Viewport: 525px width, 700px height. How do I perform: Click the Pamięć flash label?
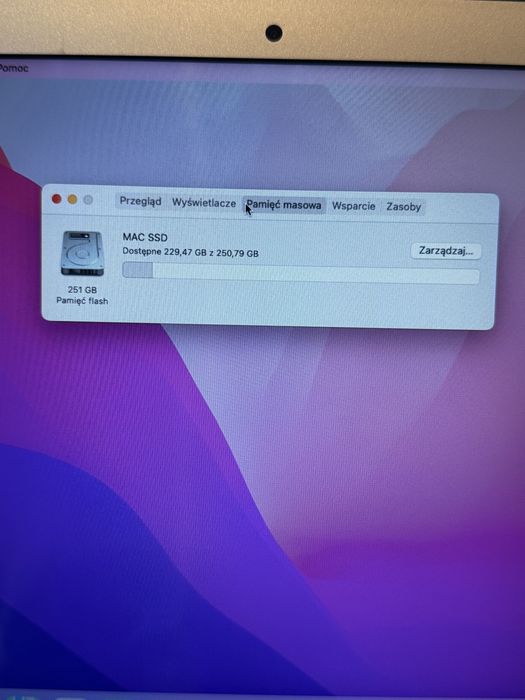click(x=82, y=301)
